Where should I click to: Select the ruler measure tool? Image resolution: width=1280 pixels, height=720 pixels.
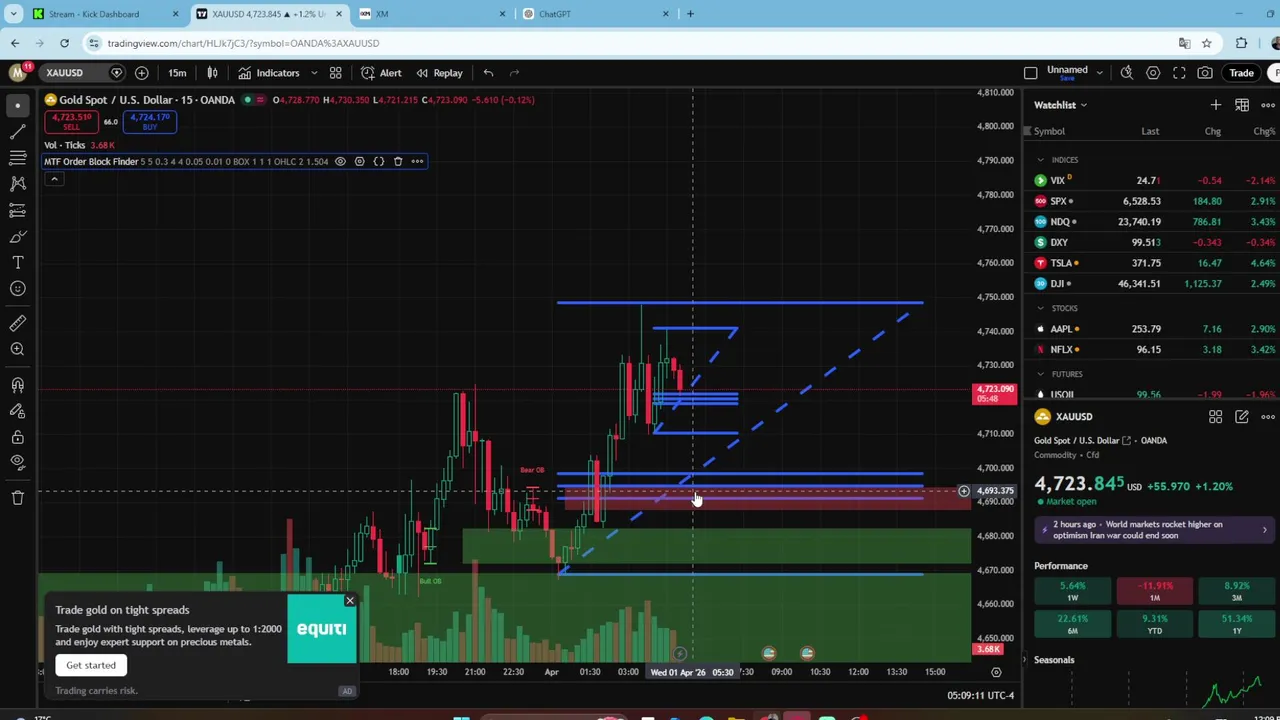click(x=17, y=323)
